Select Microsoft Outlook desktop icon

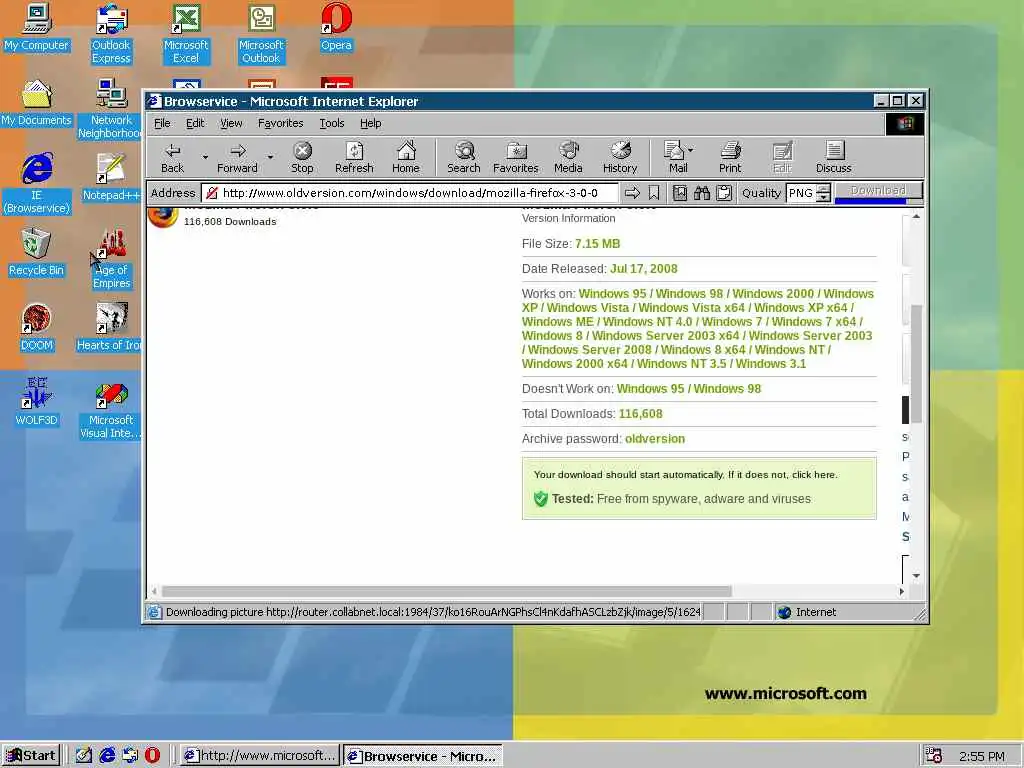click(261, 33)
